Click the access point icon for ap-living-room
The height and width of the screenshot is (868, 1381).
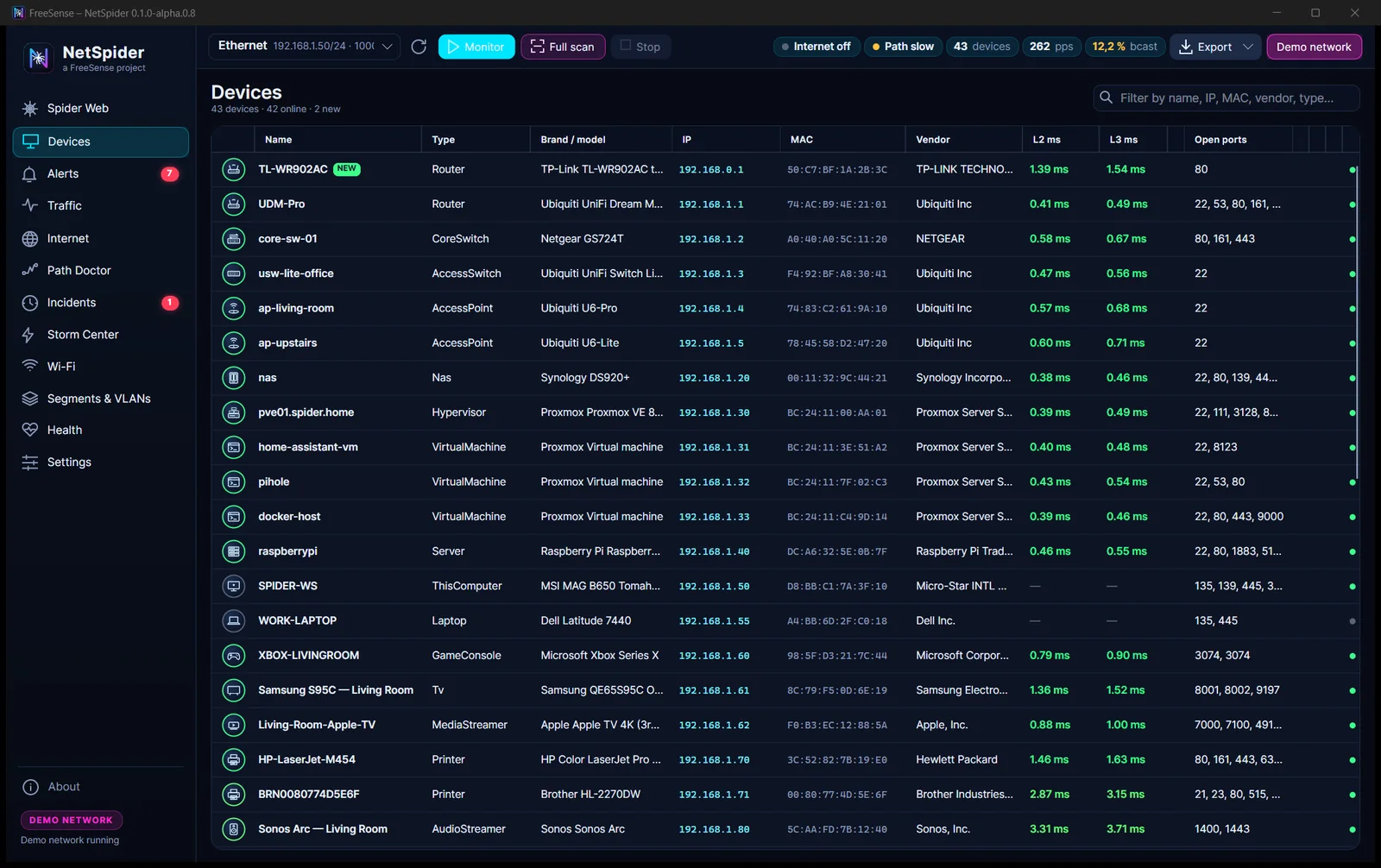tap(233, 308)
